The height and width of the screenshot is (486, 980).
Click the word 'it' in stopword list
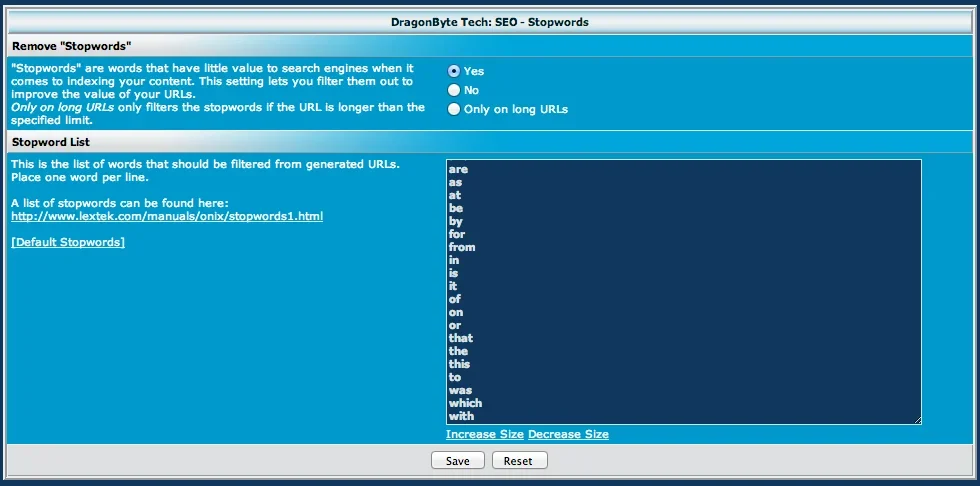coord(452,286)
